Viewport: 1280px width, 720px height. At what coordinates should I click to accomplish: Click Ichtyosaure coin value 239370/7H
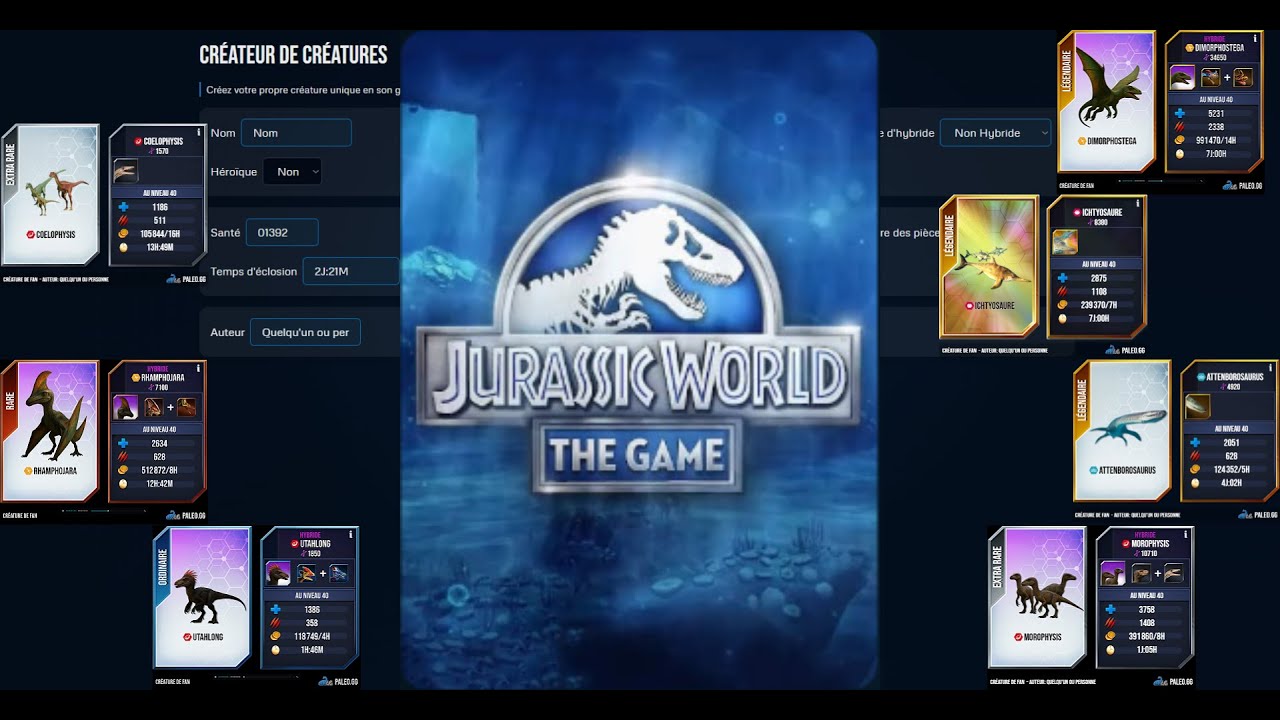pos(1098,306)
